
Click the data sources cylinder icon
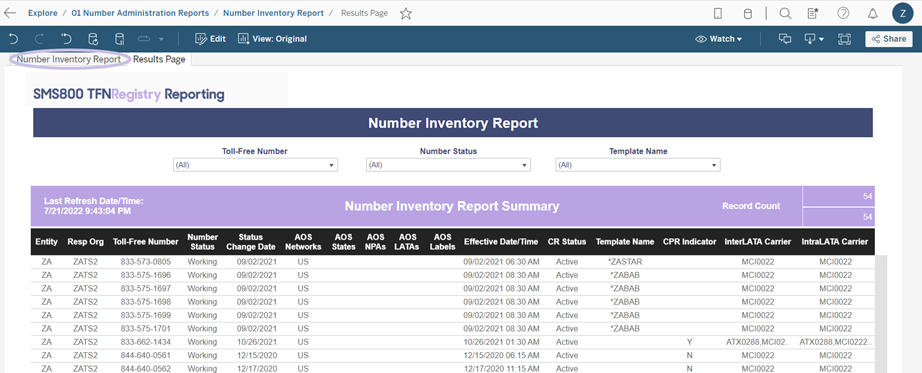[x=747, y=14]
